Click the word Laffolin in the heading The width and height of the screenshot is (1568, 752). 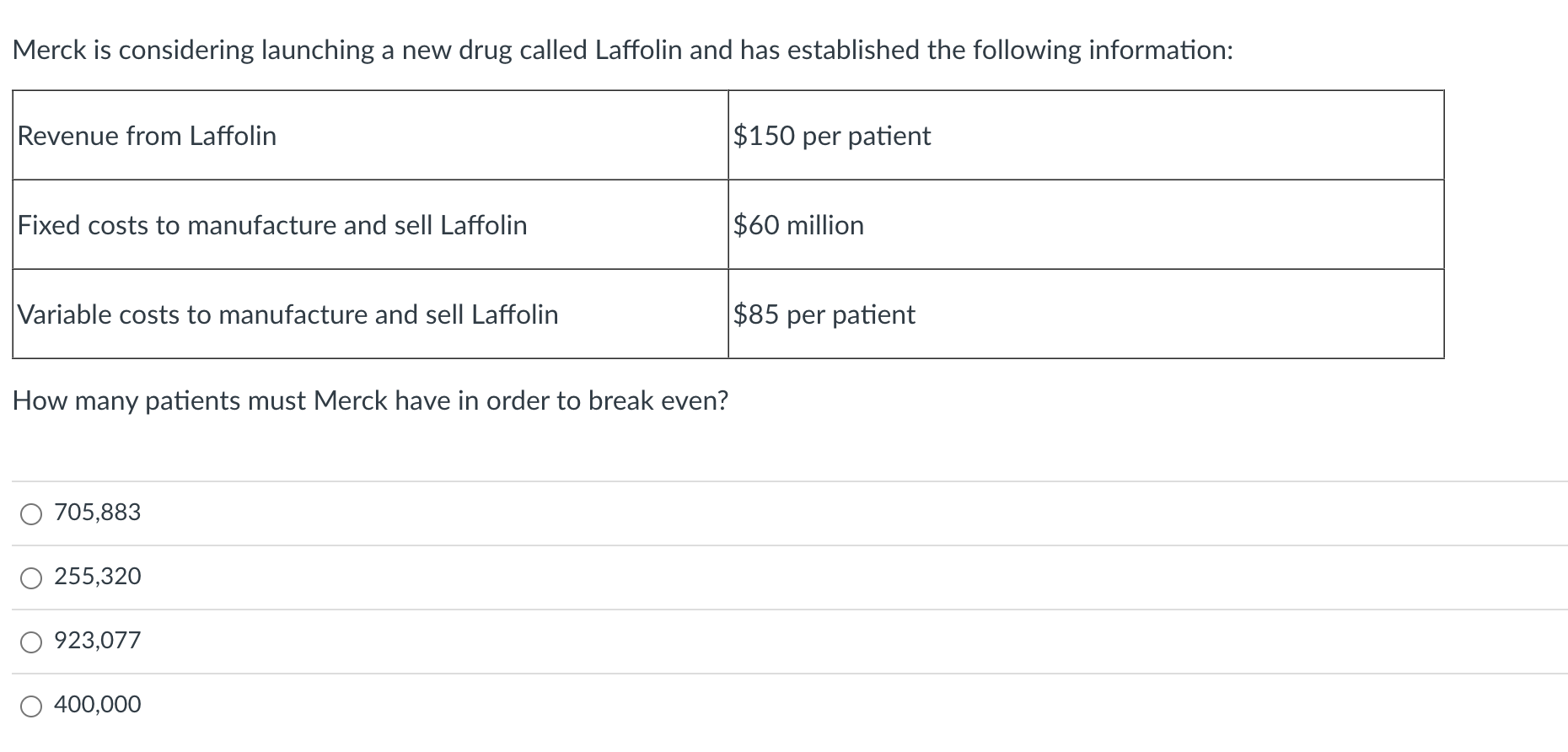[638, 50]
